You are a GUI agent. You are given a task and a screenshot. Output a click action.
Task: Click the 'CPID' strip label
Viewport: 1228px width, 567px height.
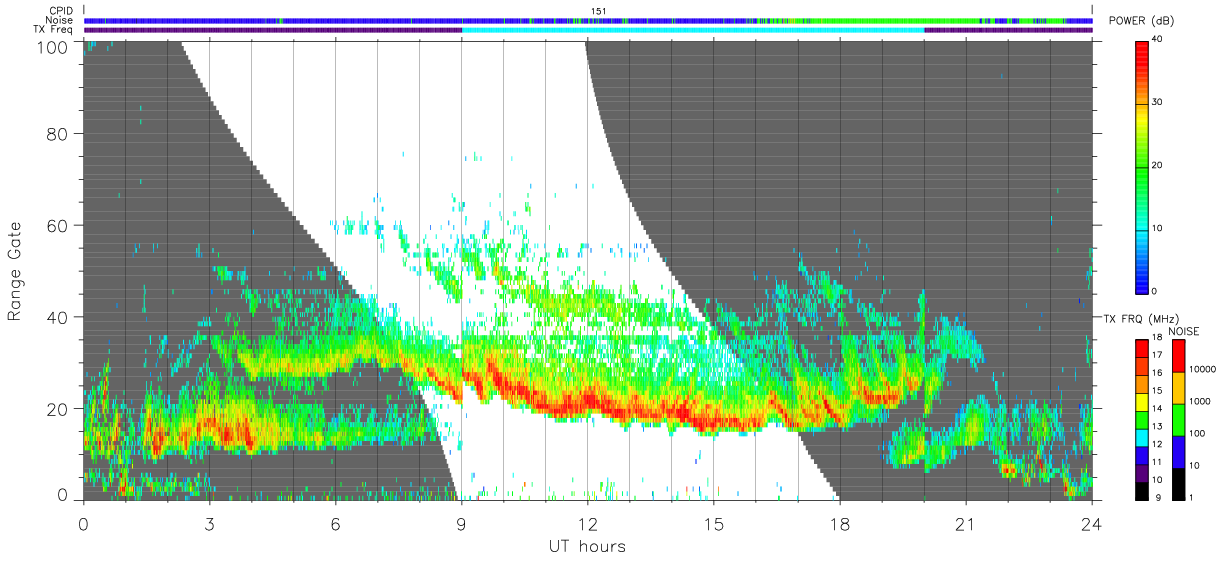[x=61, y=11]
